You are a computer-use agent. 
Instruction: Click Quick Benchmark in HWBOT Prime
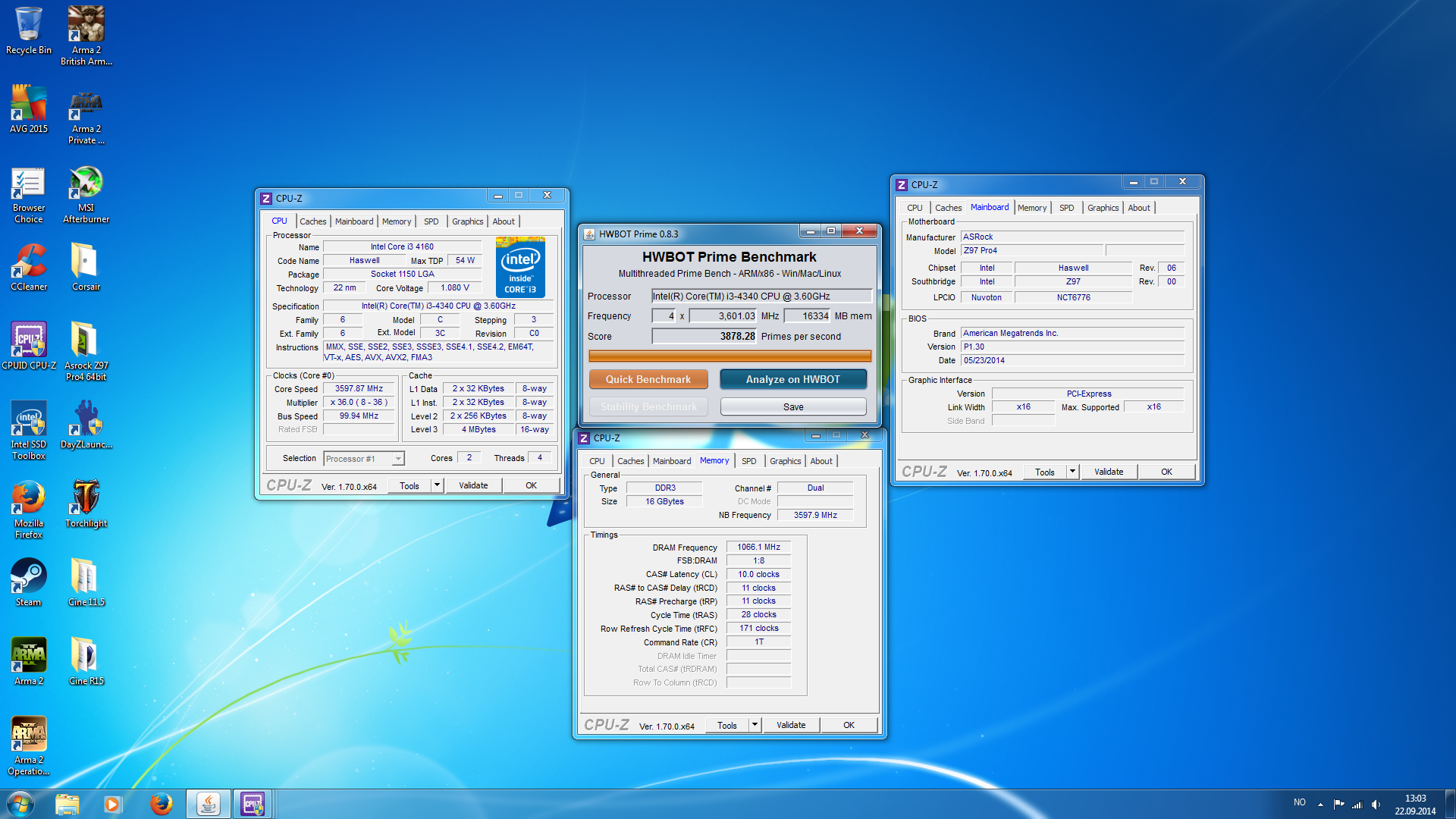tap(648, 379)
